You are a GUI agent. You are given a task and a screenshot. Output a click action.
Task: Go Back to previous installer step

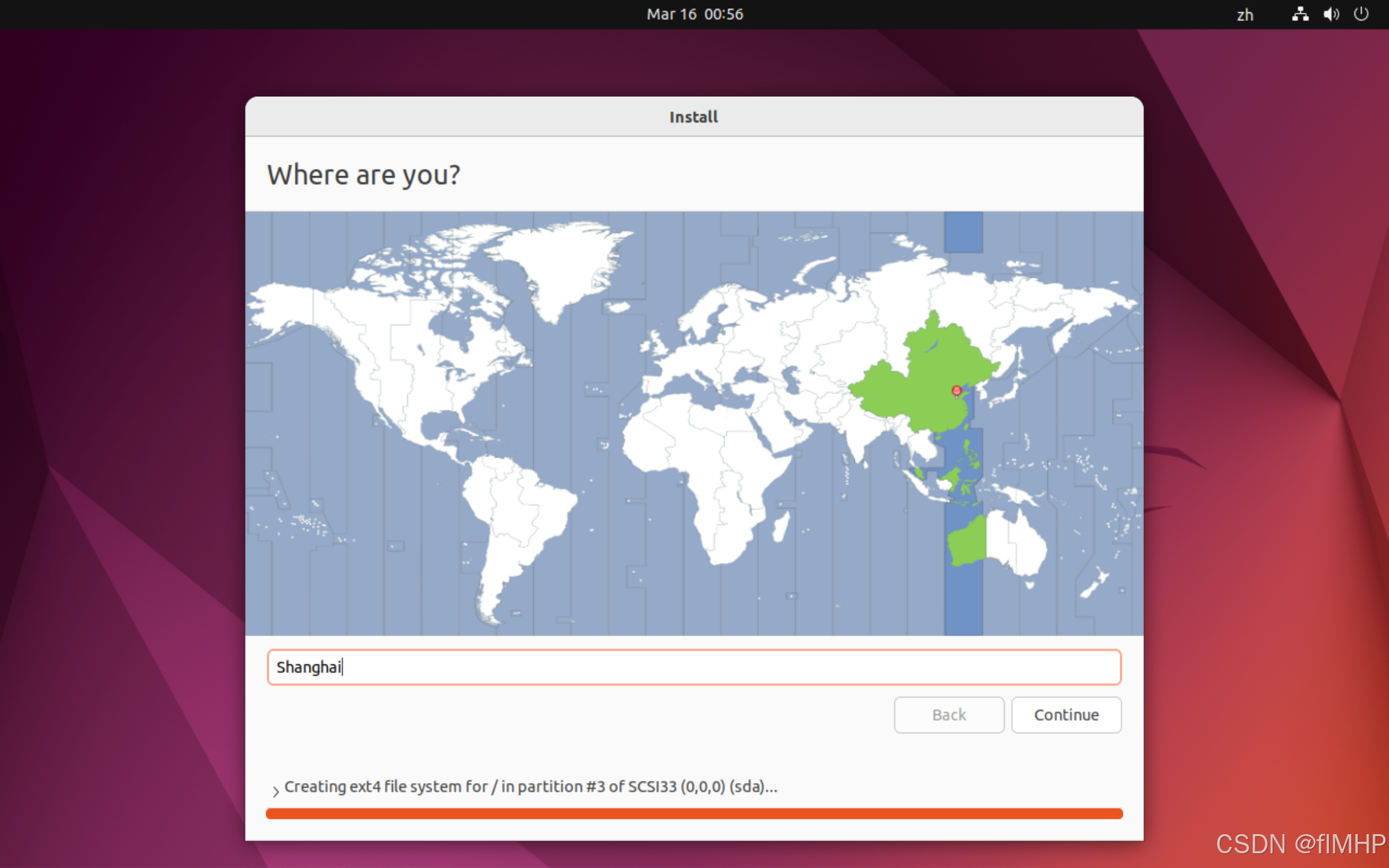pos(949,715)
